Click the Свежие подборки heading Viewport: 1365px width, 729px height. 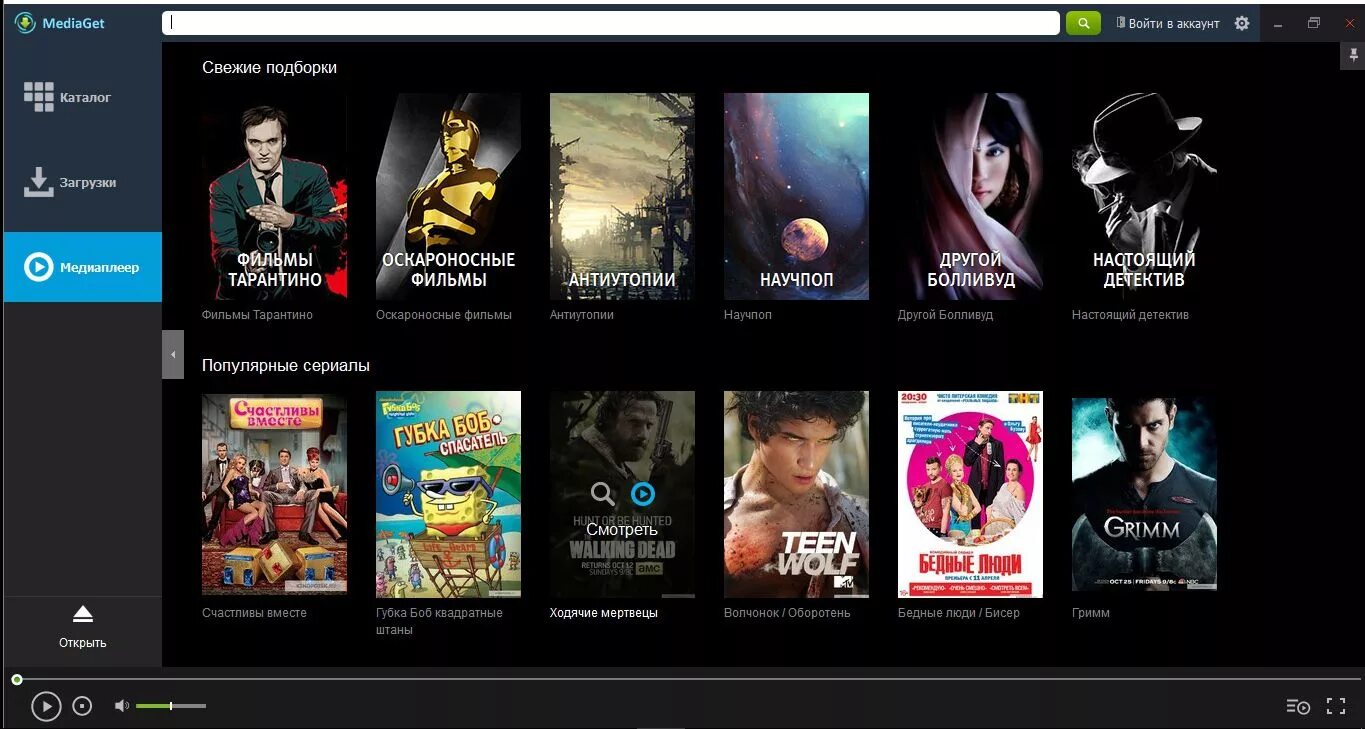[269, 68]
